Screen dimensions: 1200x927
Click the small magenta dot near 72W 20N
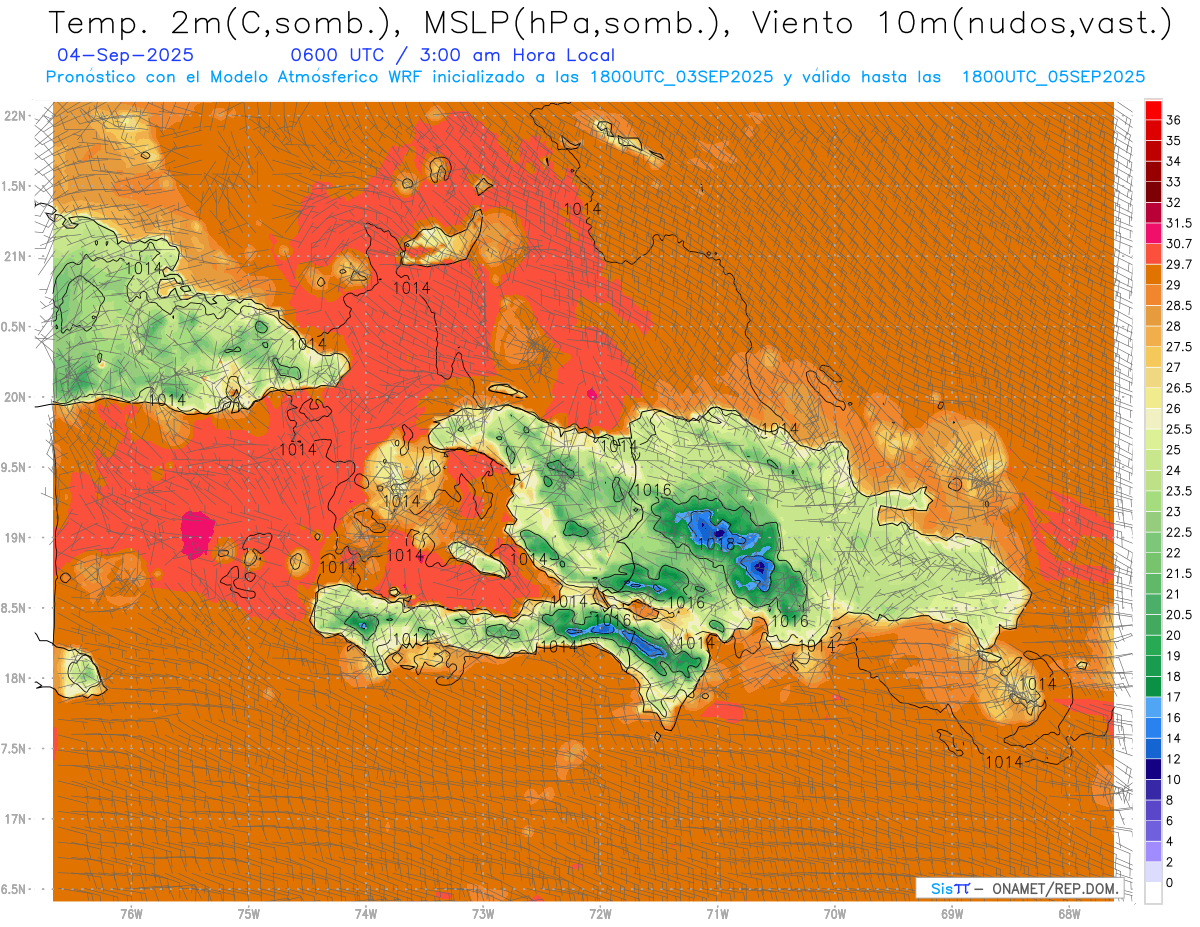pyautogui.click(x=593, y=394)
